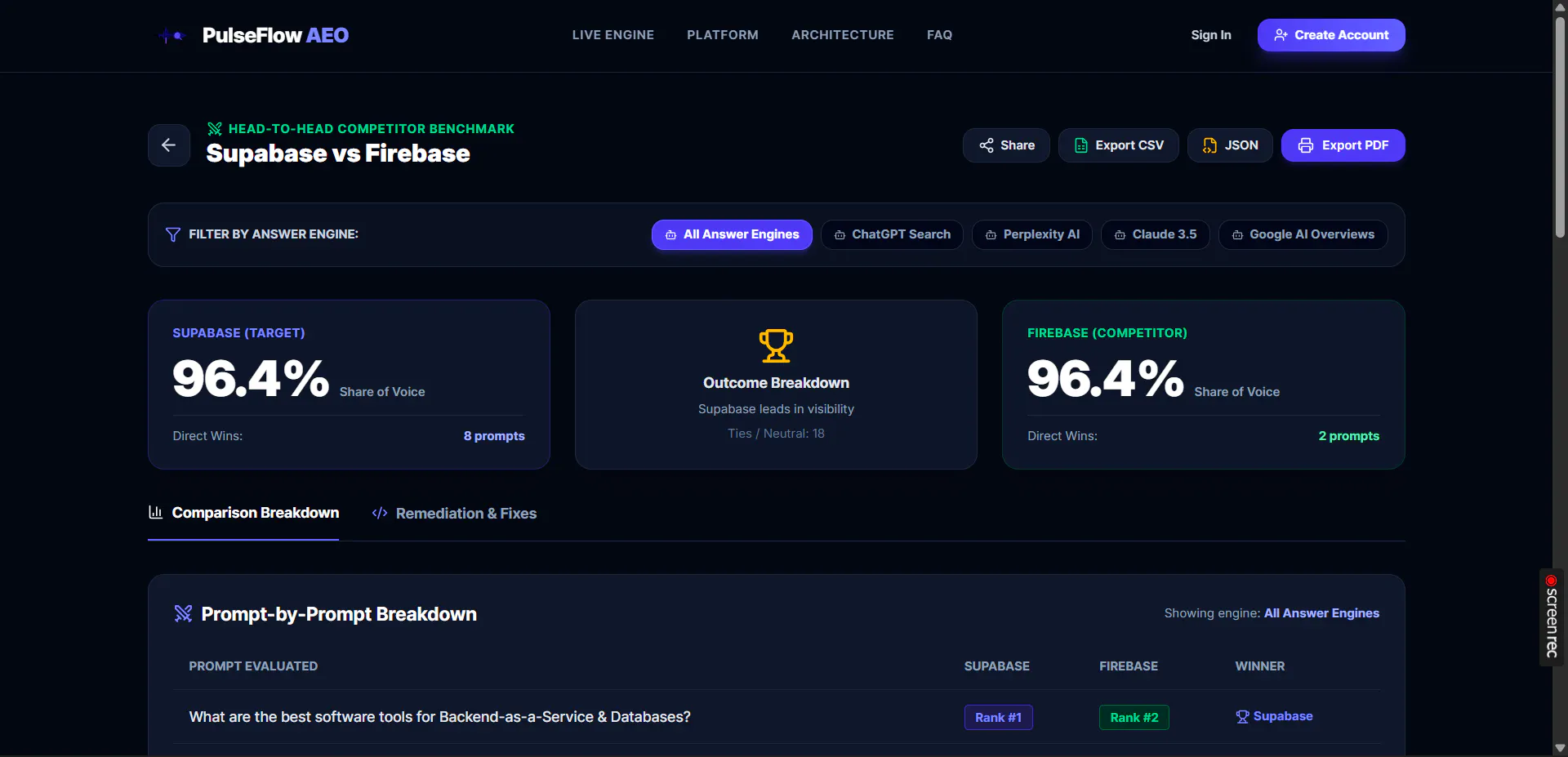The height and width of the screenshot is (757, 1568).
Task: Click 'SUPABASE (TARGET)' card label
Action: 238,333
